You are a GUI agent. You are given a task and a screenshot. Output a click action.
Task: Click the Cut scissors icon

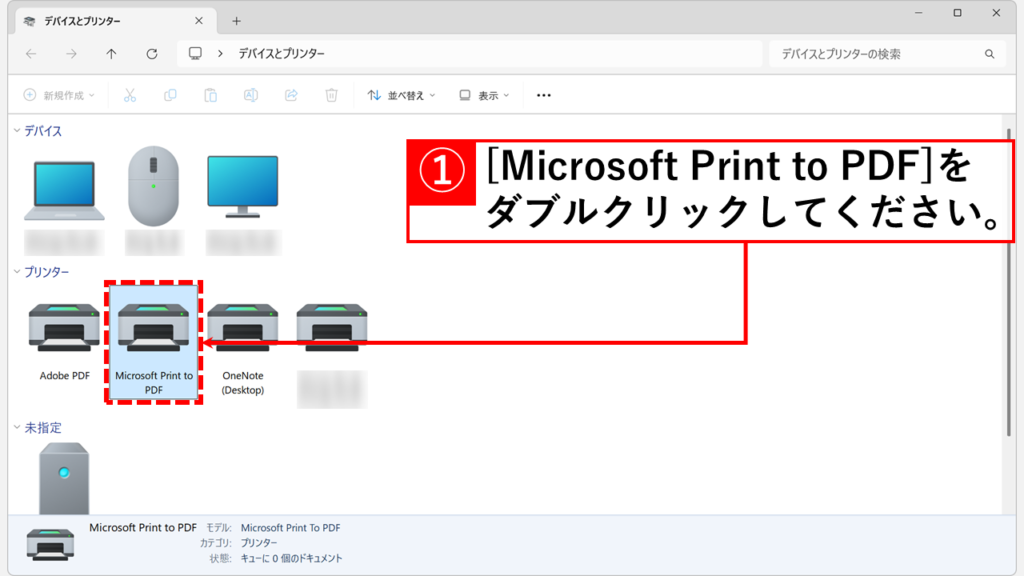130,95
